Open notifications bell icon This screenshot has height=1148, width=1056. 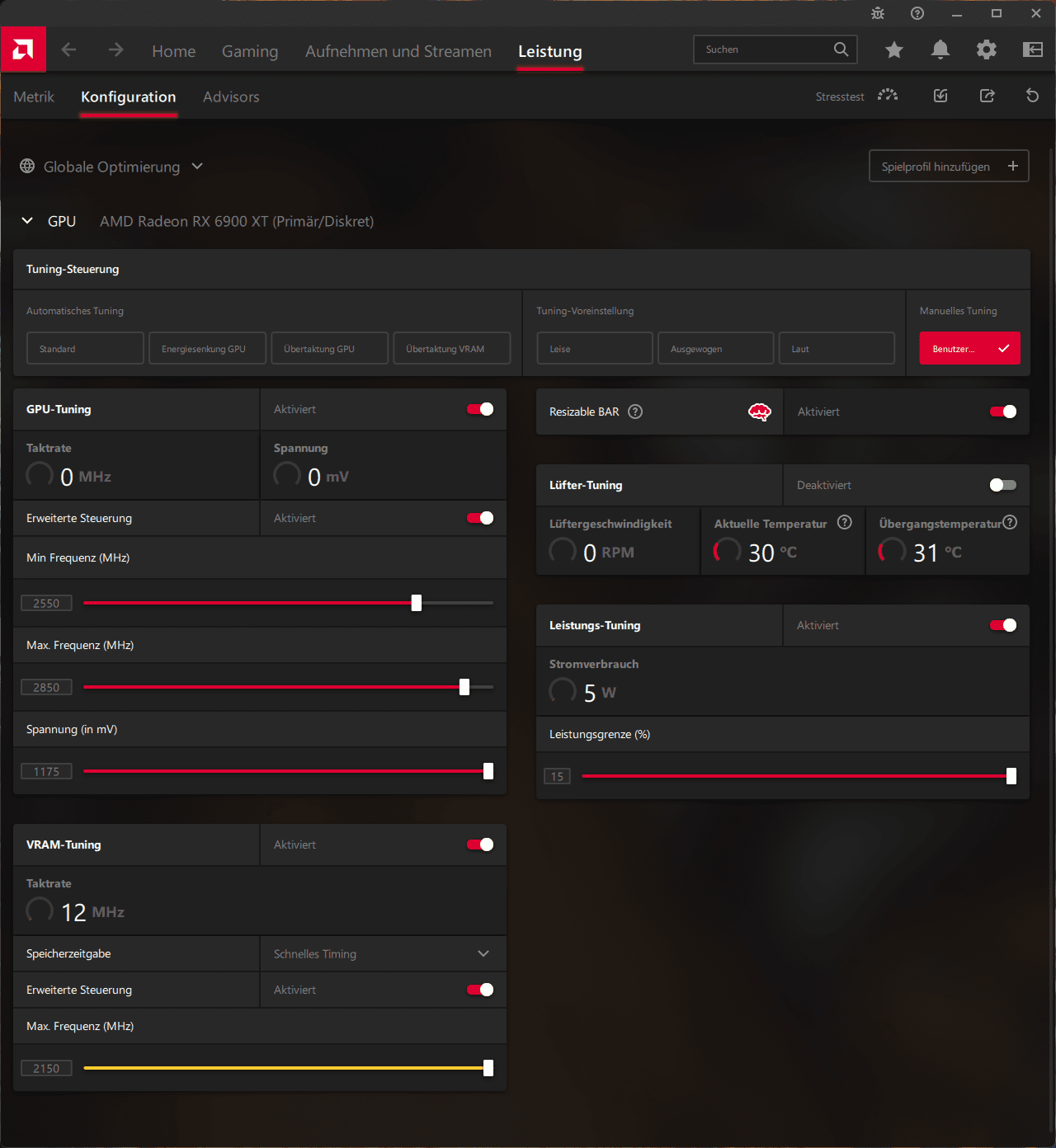click(940, 49)
